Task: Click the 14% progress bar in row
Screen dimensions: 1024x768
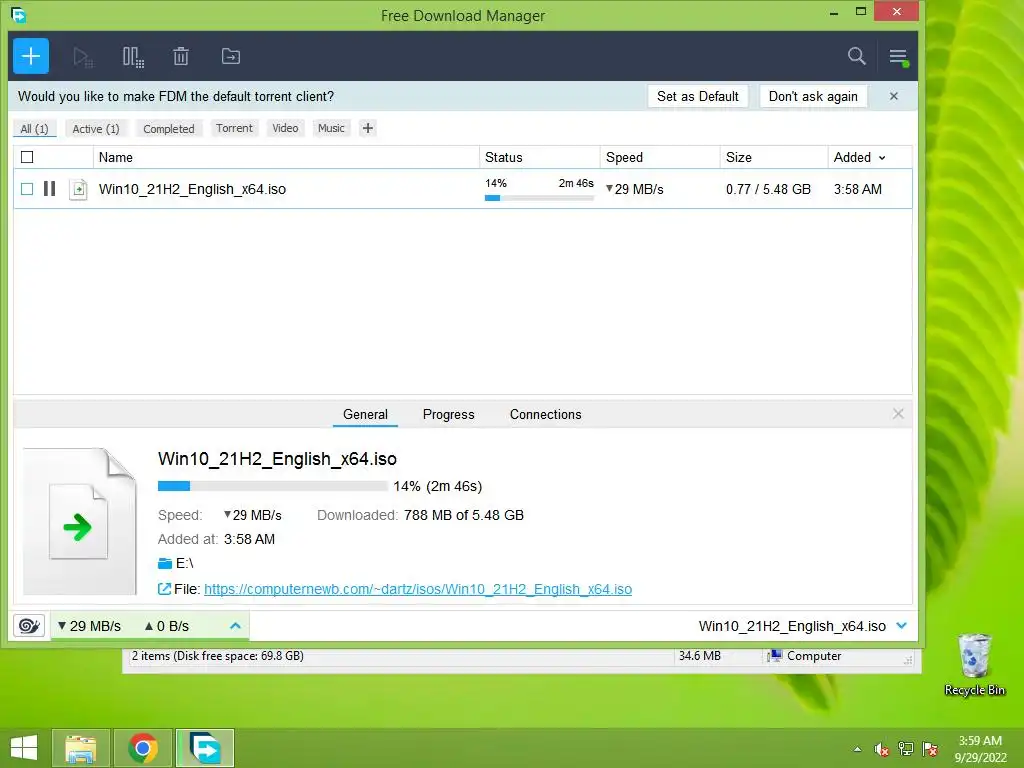Action: click(539, 198)
